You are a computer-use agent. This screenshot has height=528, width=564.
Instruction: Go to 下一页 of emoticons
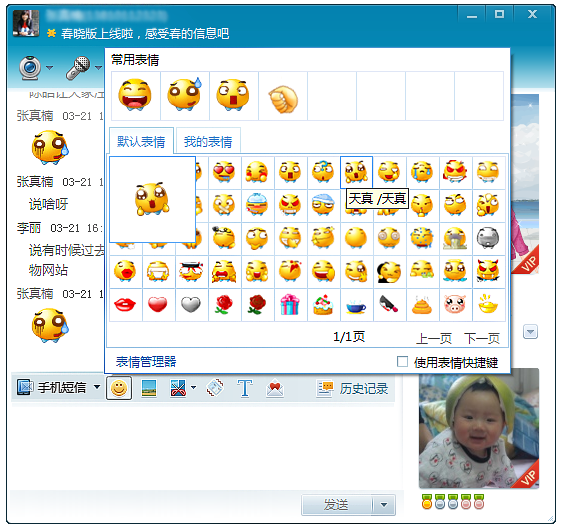click(x=482, y=338)
